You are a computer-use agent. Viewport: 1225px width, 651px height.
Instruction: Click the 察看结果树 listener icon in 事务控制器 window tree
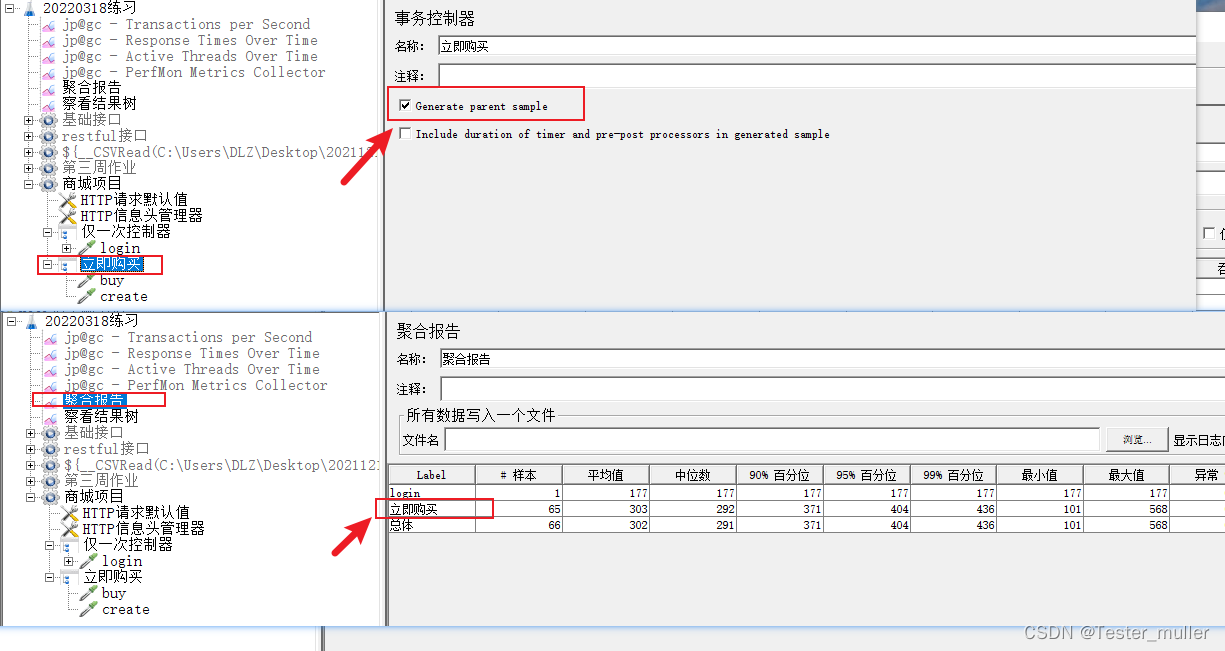pos(48,104)
